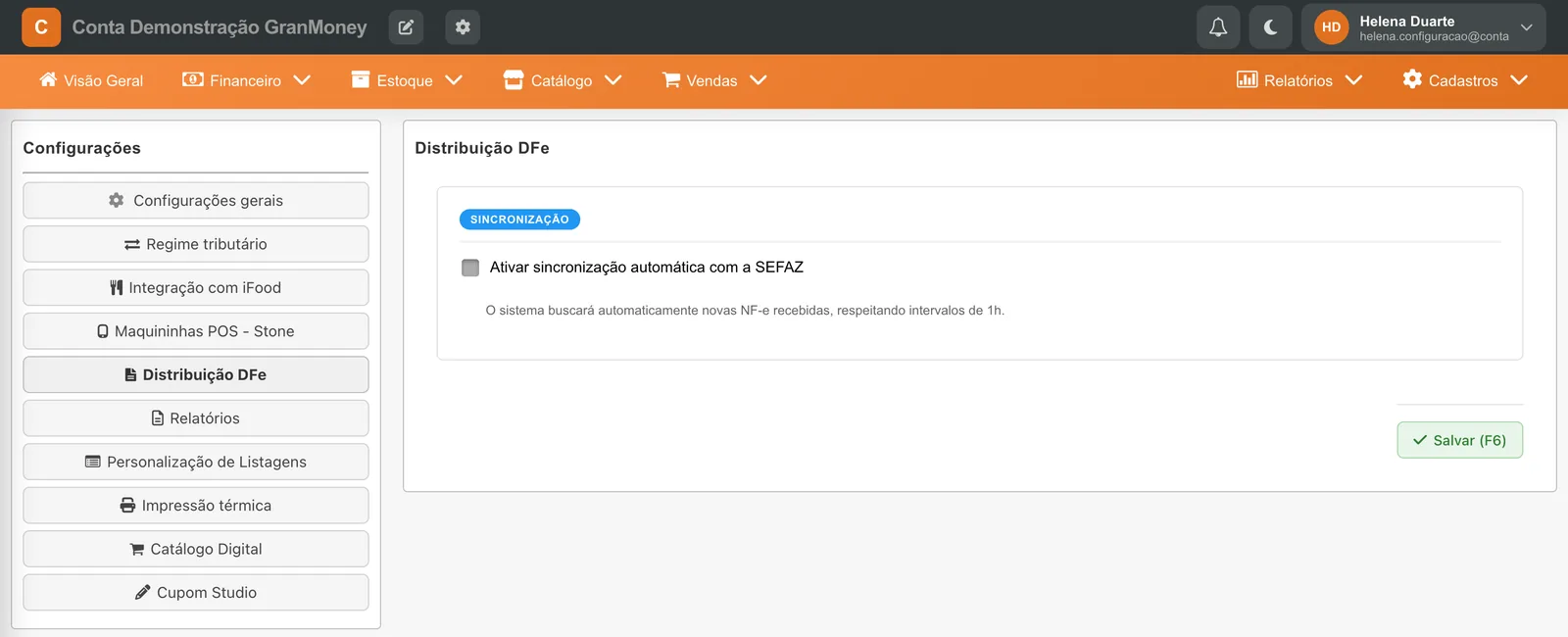This screenshot has height=637, width=1568.
Task: Click the navbar Cadastros gear icon
Action: pos(1412,79)
